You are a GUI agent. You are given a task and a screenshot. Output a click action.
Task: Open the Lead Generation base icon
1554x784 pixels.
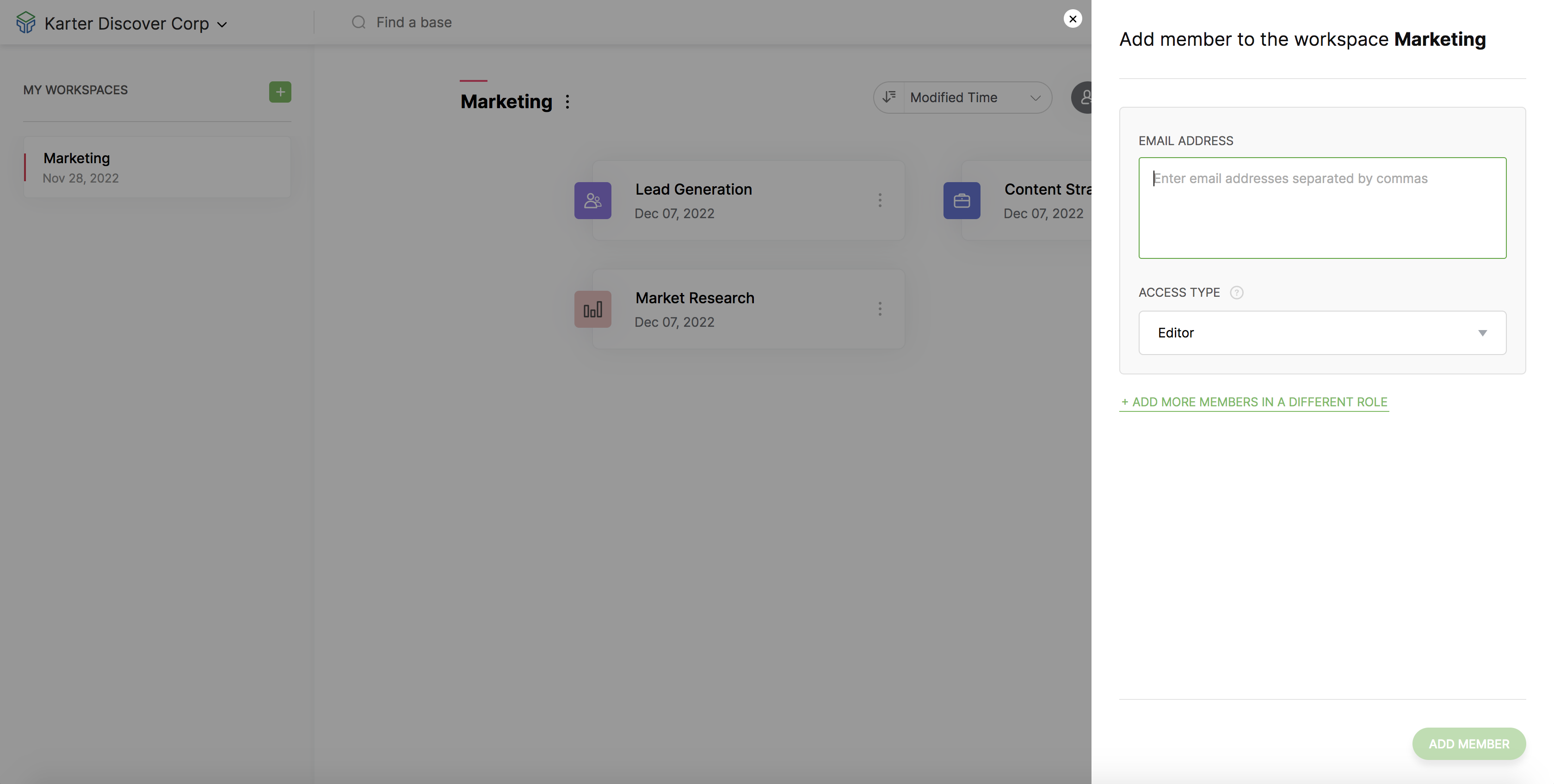592,200
